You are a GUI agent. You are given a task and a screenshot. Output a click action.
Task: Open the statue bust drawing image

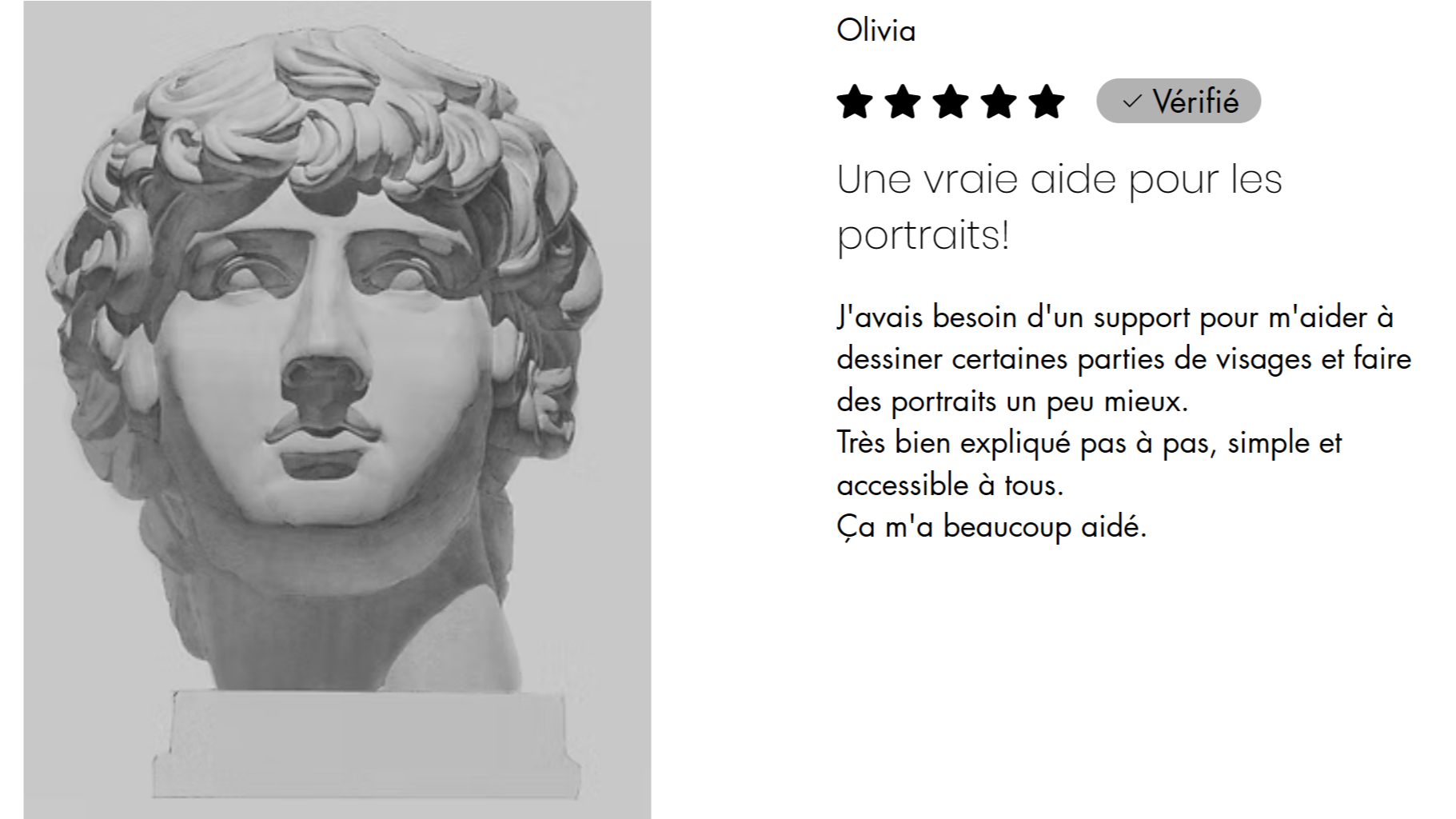pyautogui.click(x=337, y=409)
